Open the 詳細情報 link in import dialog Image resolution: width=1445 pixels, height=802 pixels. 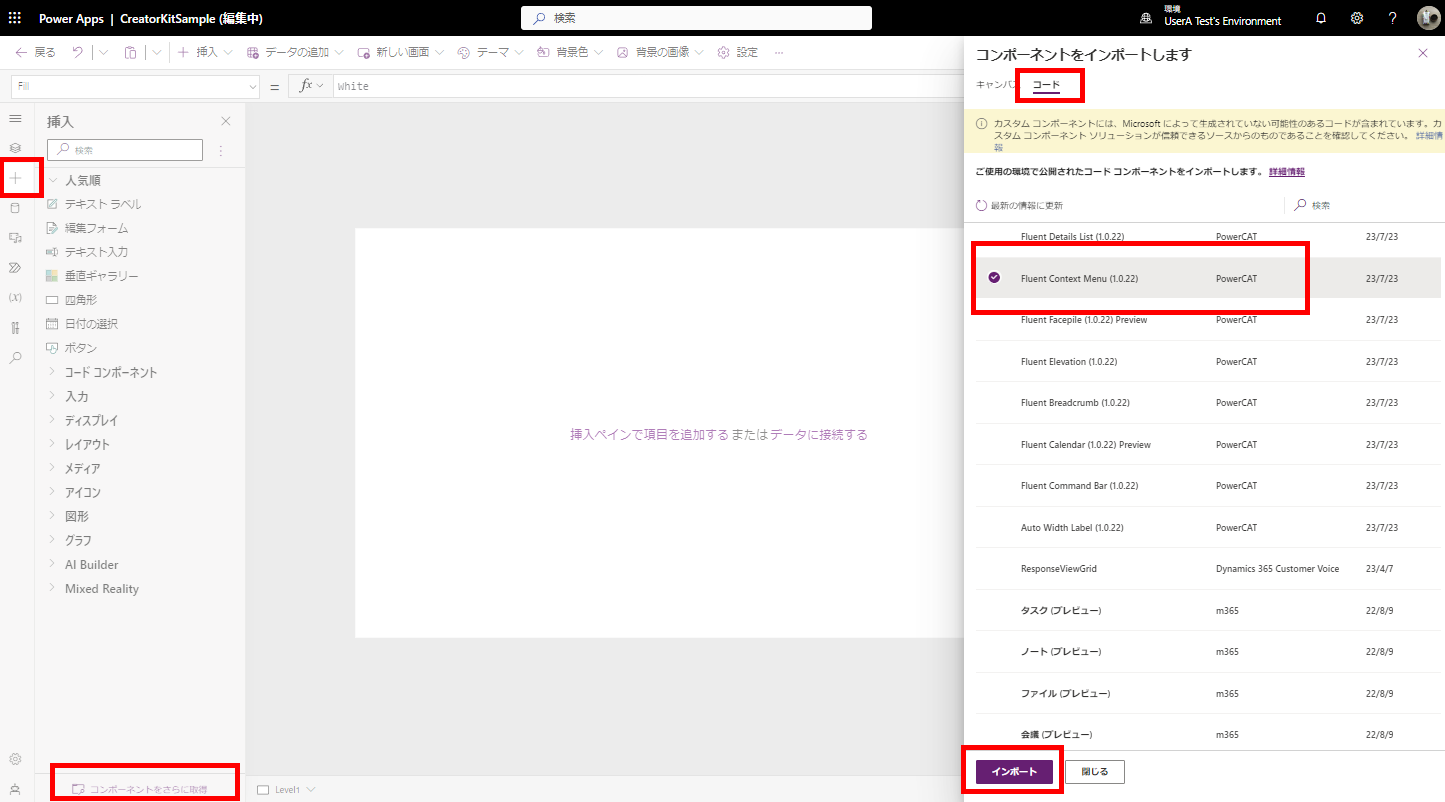coord(1287,171)
